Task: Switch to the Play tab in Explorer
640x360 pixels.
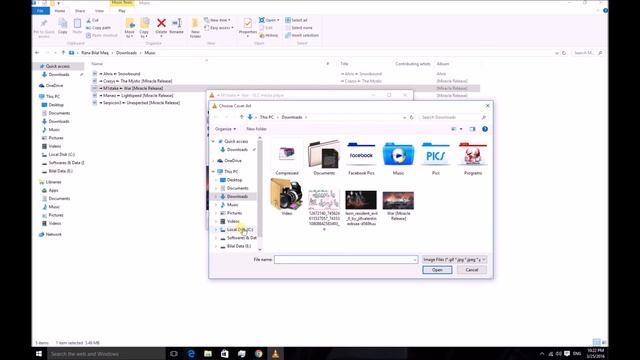Action: tap(122, 11)
